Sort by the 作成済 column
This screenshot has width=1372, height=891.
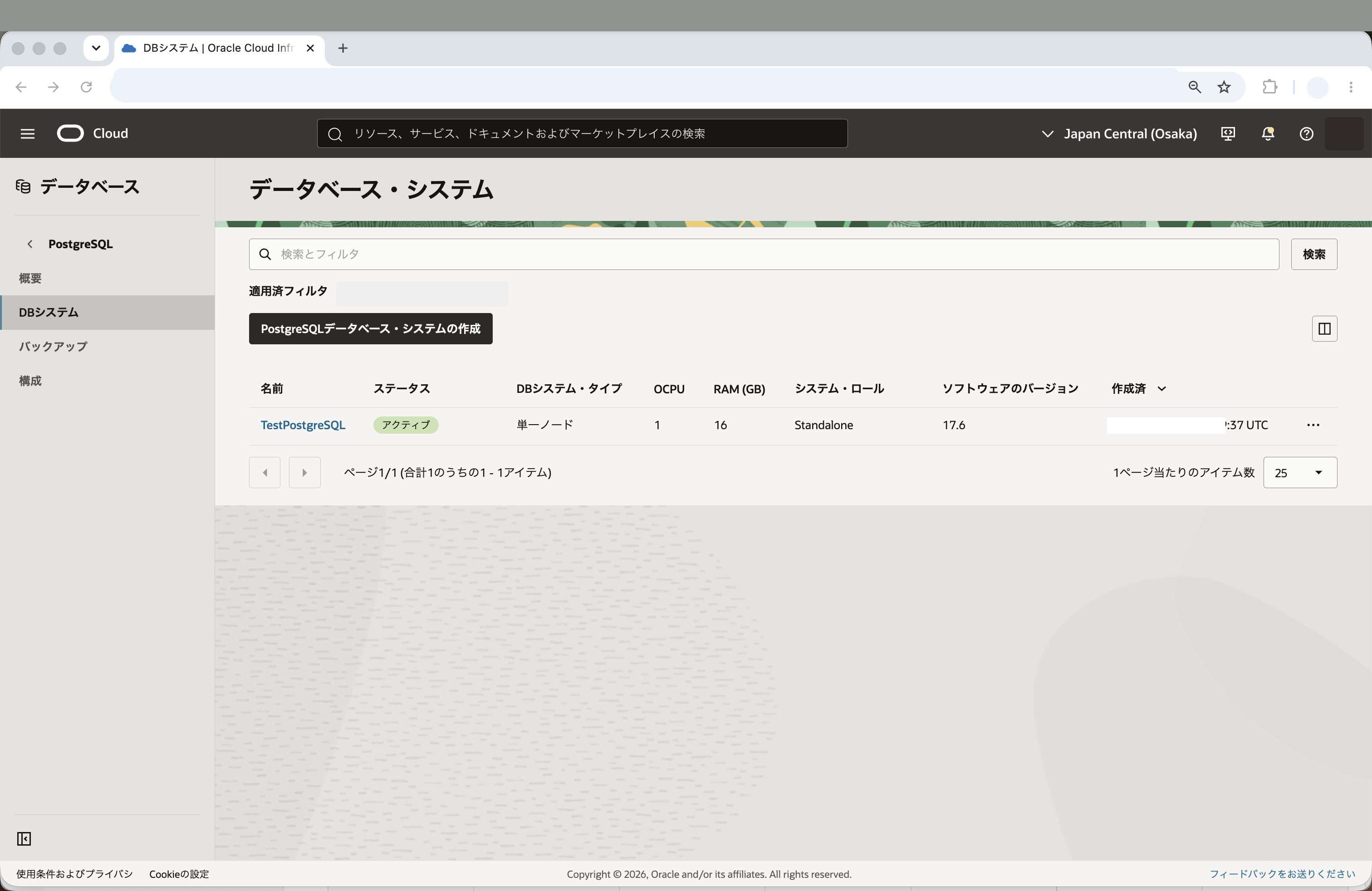pyautogui.click(x=1138, y=389)
